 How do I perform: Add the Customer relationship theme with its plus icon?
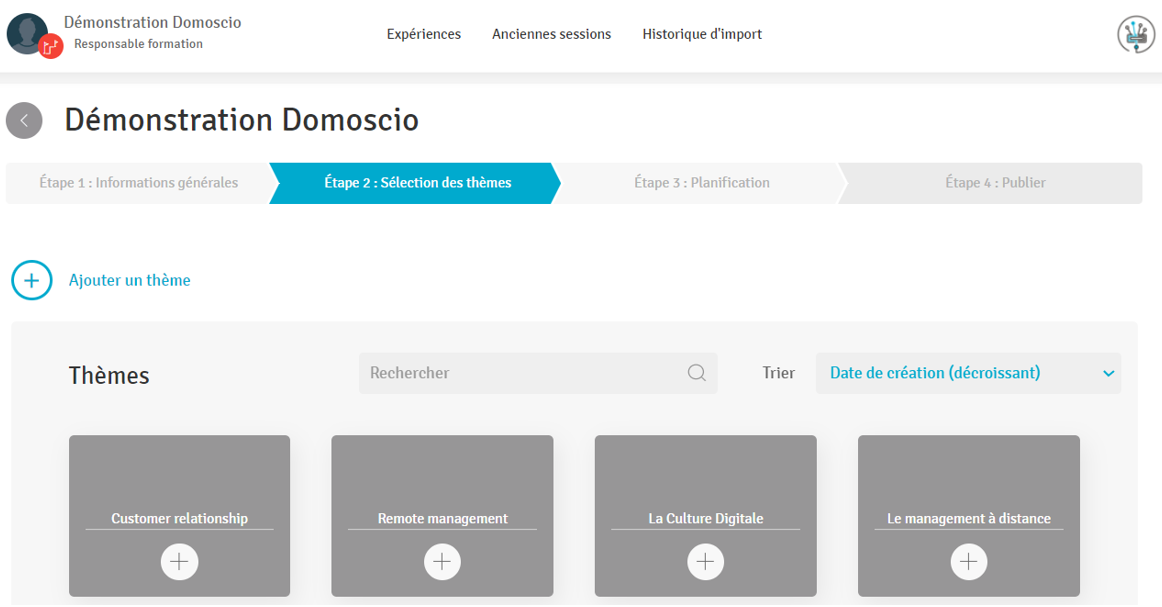[x=179, y=562]
